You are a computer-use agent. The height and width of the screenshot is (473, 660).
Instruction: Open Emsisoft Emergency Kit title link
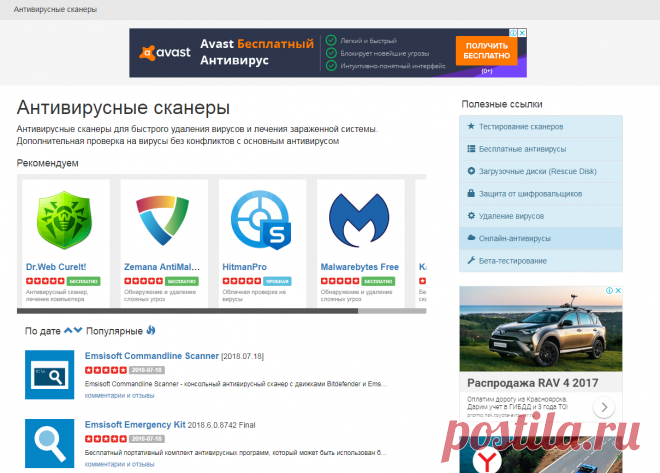135,425
